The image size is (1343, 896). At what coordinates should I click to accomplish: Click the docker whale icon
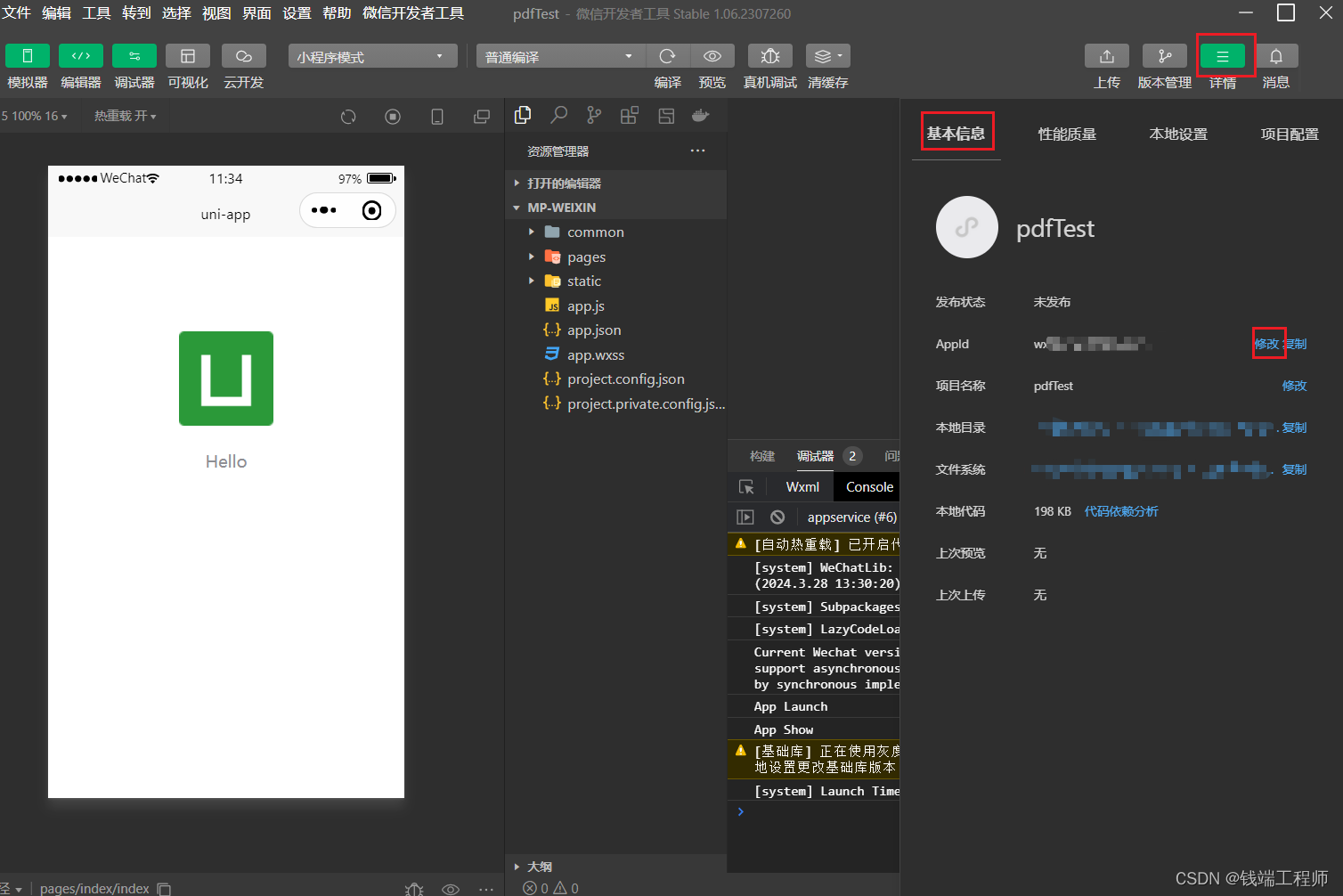coord(701,115)
